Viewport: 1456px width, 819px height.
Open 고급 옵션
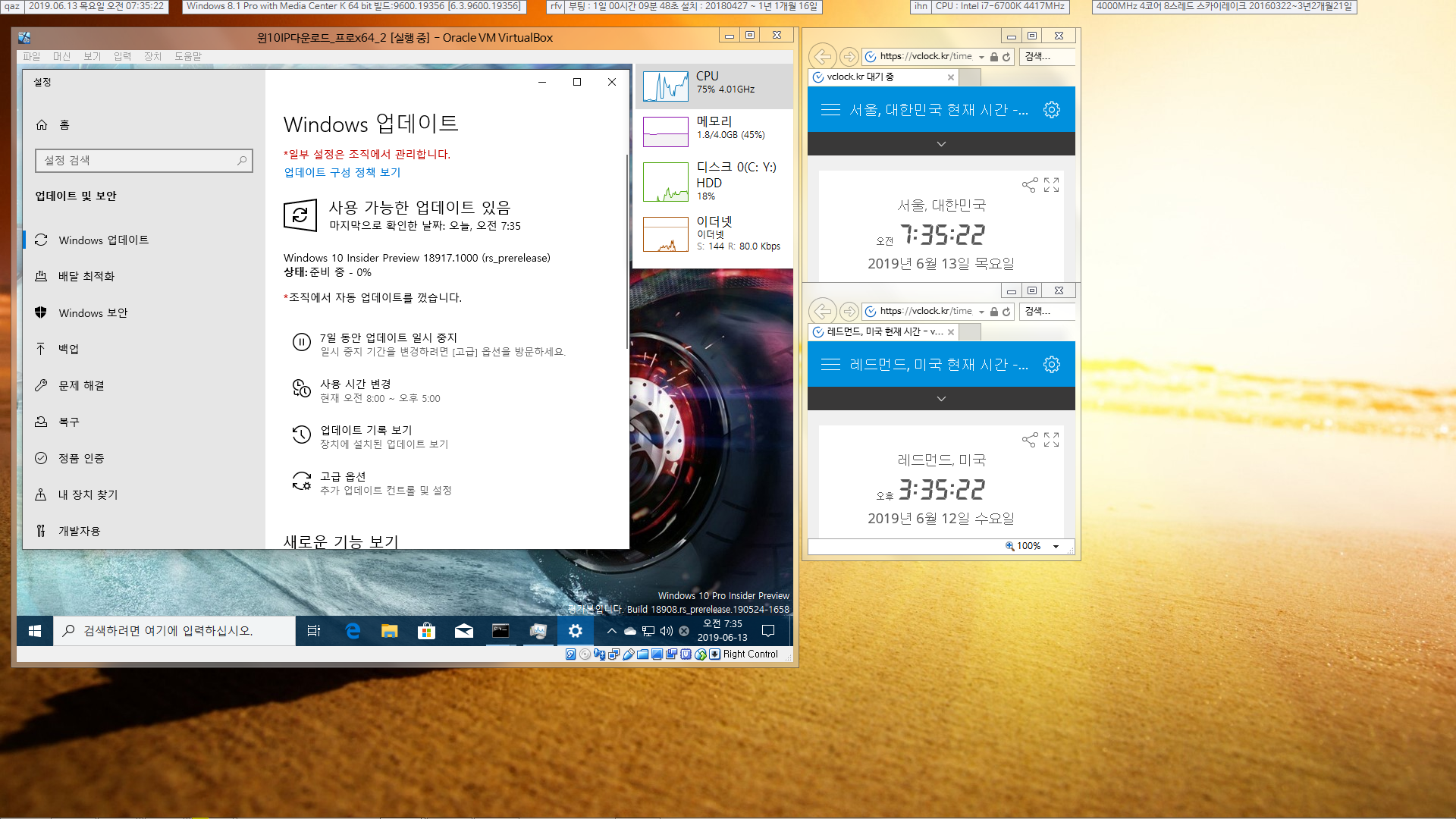tap(372, 483)
